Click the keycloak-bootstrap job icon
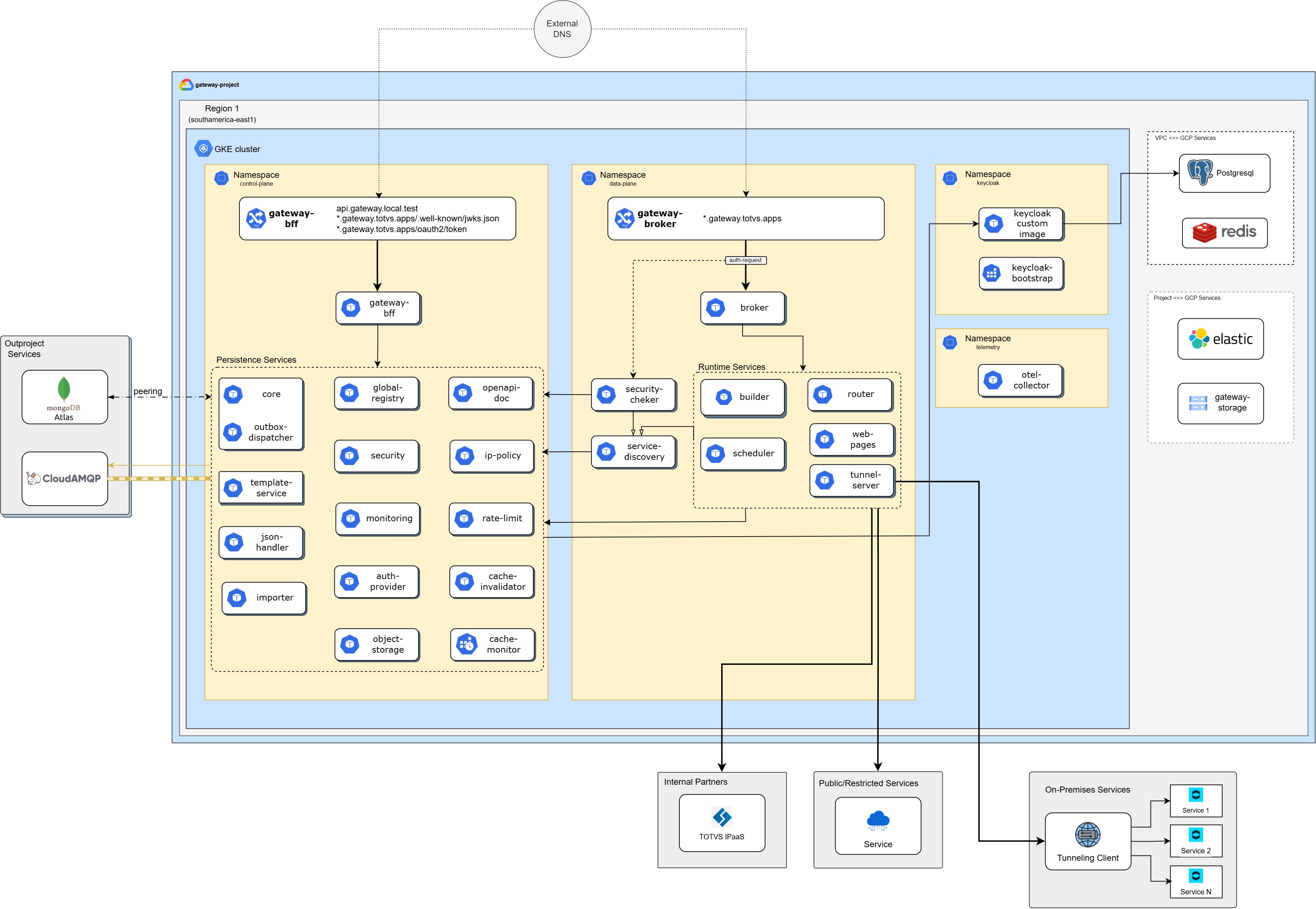This screenshot has height=909, width=1316. (x=992, y=273)
